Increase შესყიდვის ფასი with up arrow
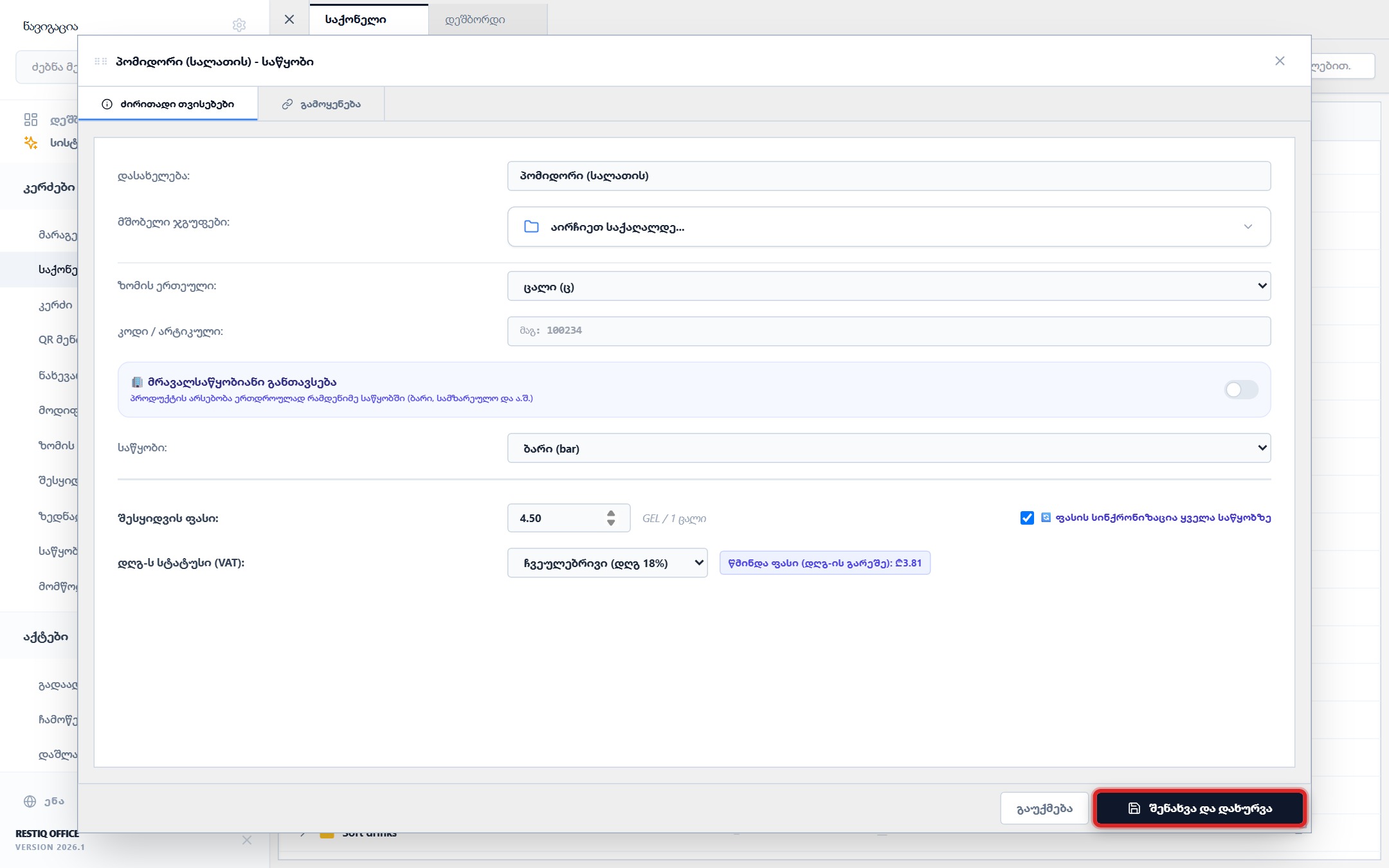Image resolution: width=1389 pixels, height=868 pixels. 611,512
